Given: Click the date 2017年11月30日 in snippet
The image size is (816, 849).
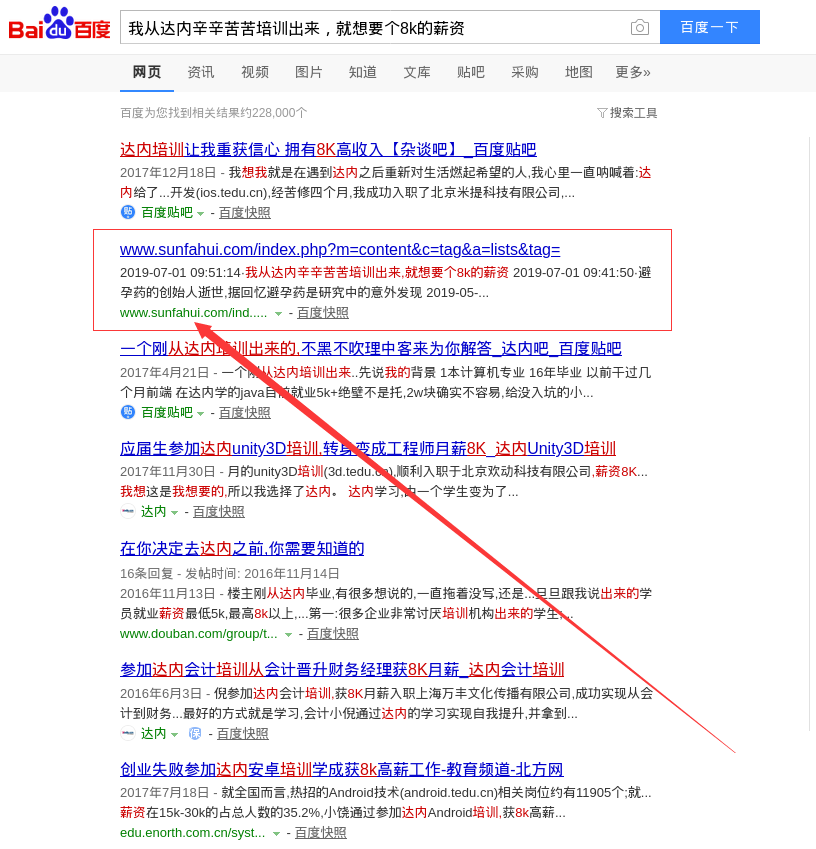Looking at the screenshot, I should pyautogui.click(x=168, y=472).
